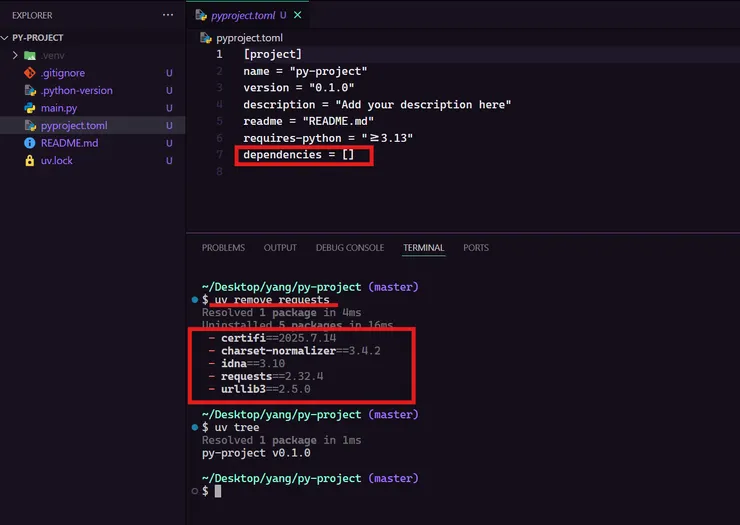Click command marker dot beside uv remove
740x525 pixels.
coord(194,300)
